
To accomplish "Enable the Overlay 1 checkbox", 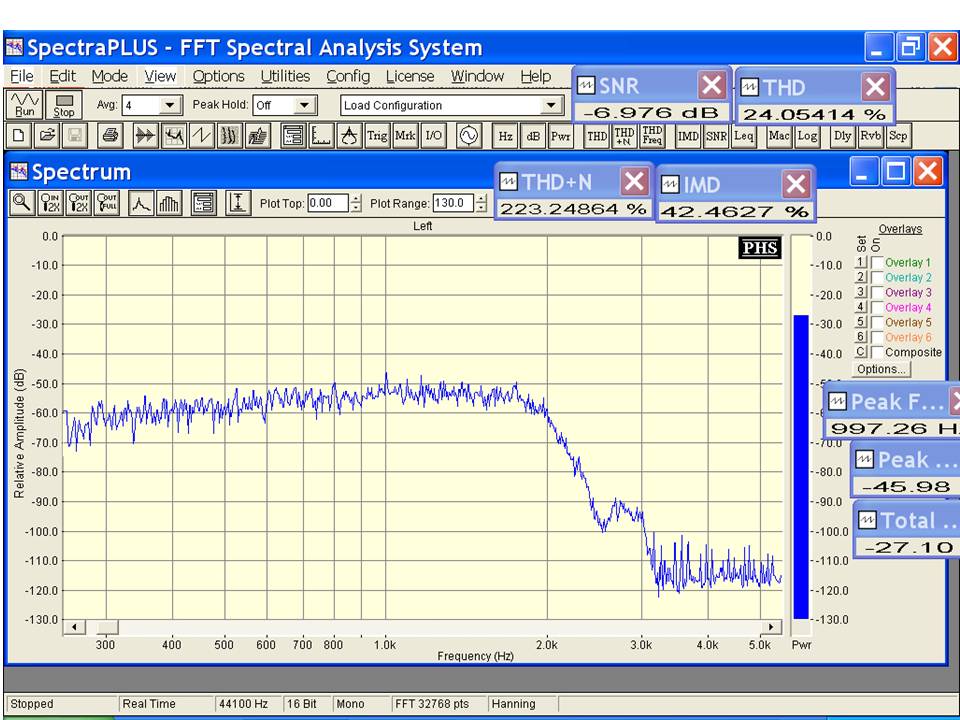I will coord(877,263).
